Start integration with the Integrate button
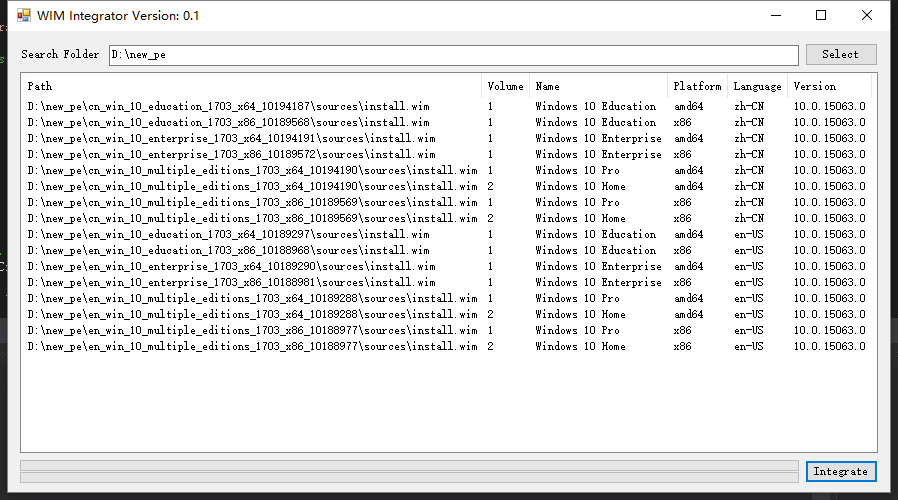Screen dimensions: 898x500 841,471
